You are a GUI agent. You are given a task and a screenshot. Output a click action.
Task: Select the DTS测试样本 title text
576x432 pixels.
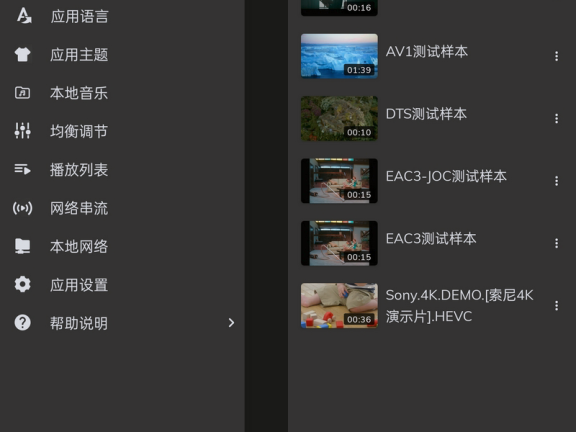[426, 114]
